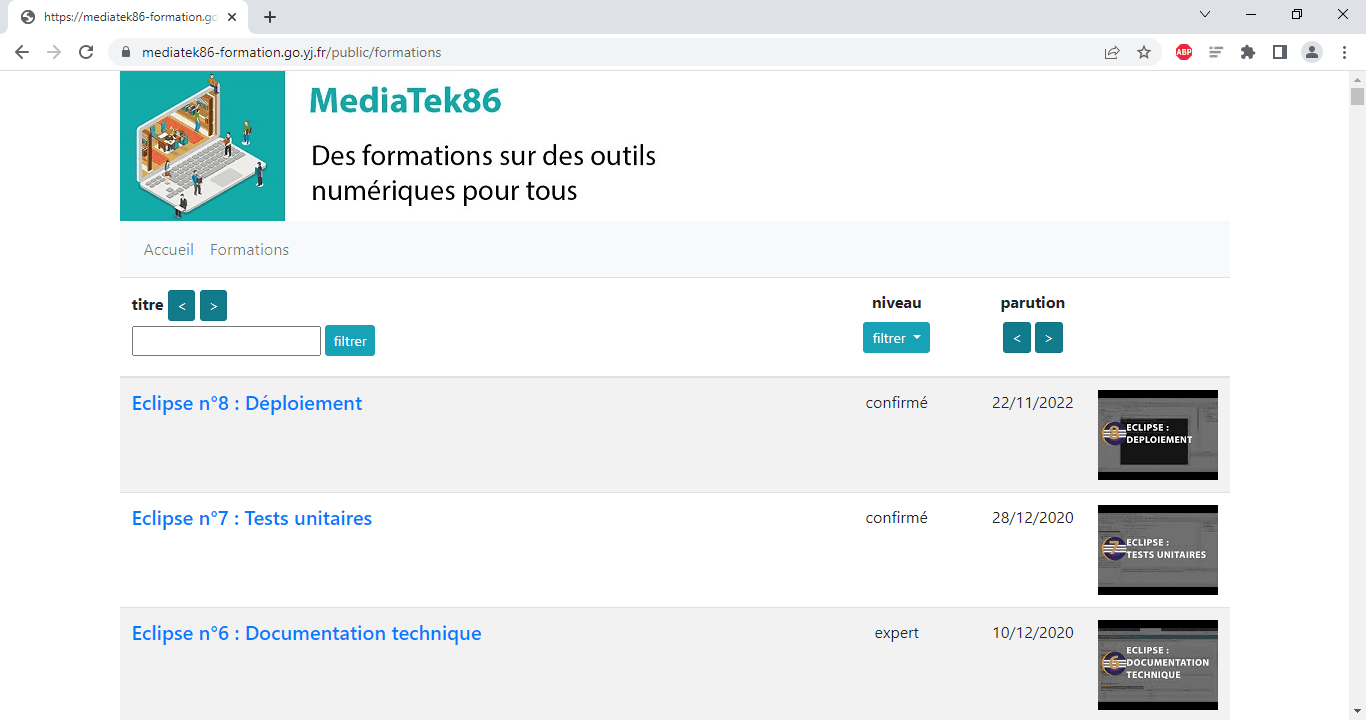
Task: Go back to the previous page
Action: coord(22,52)
